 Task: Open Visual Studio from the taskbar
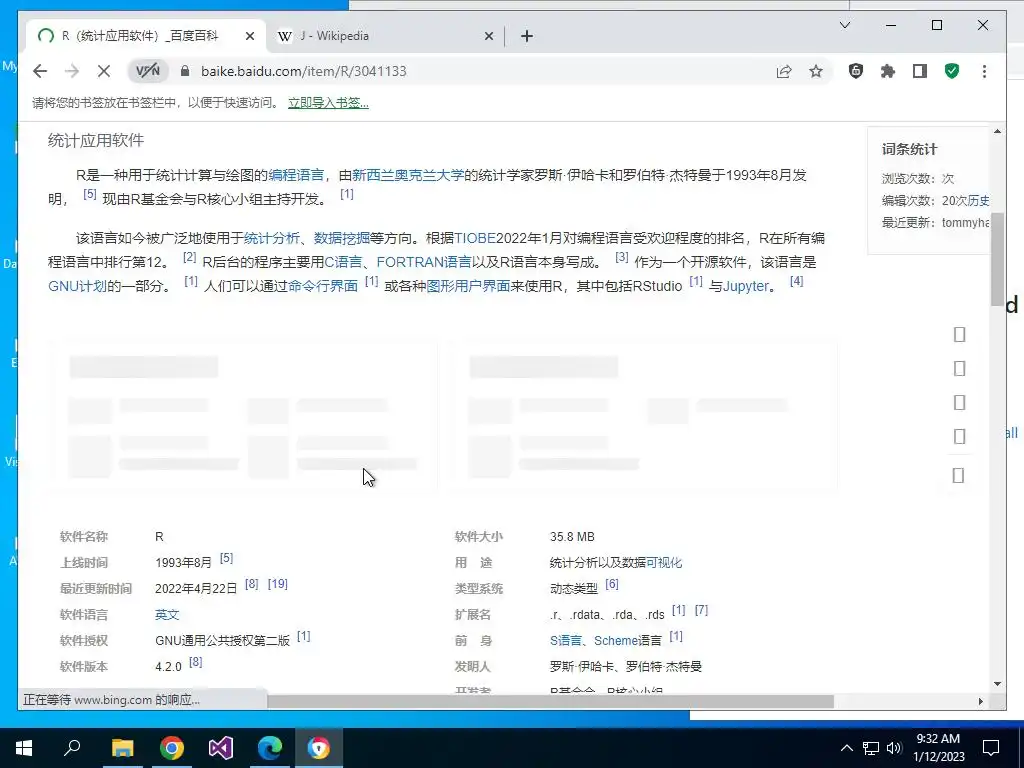[221, 748]
